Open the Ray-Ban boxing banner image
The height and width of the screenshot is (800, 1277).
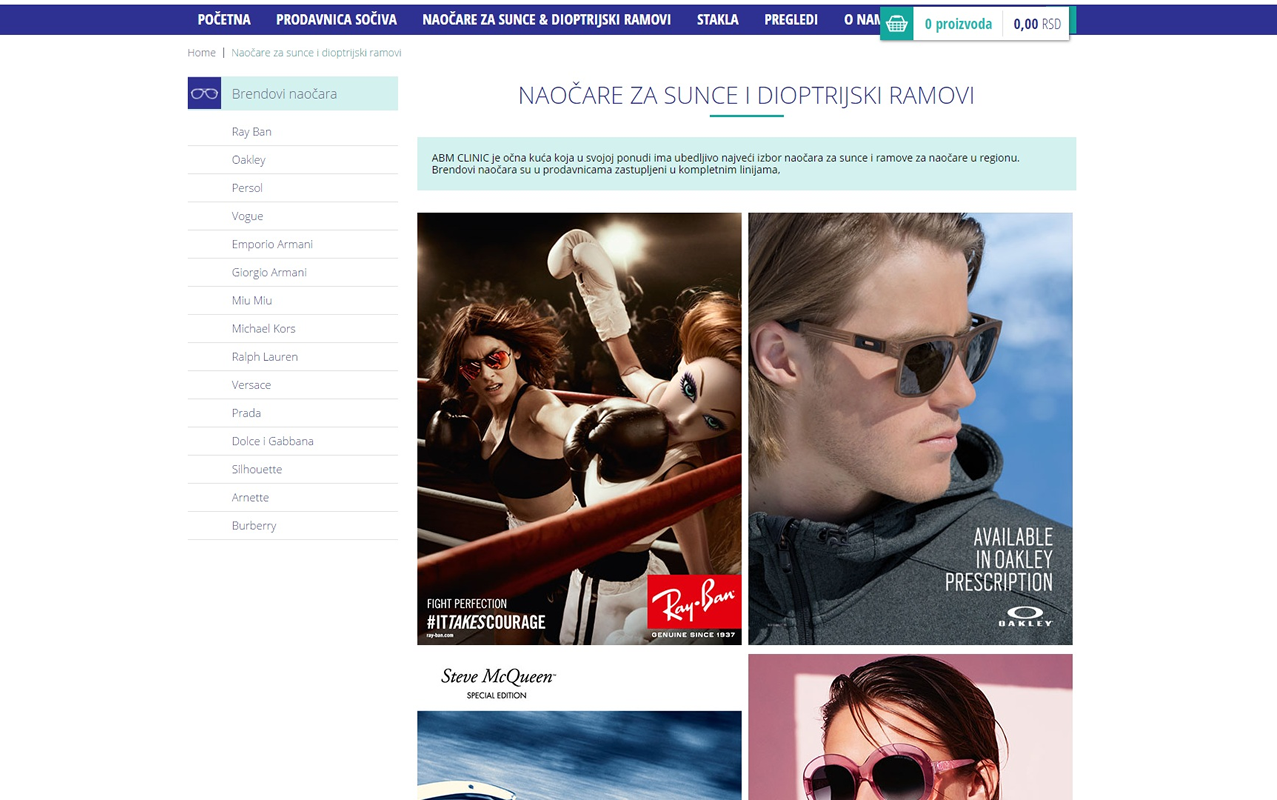coord(579,428)
